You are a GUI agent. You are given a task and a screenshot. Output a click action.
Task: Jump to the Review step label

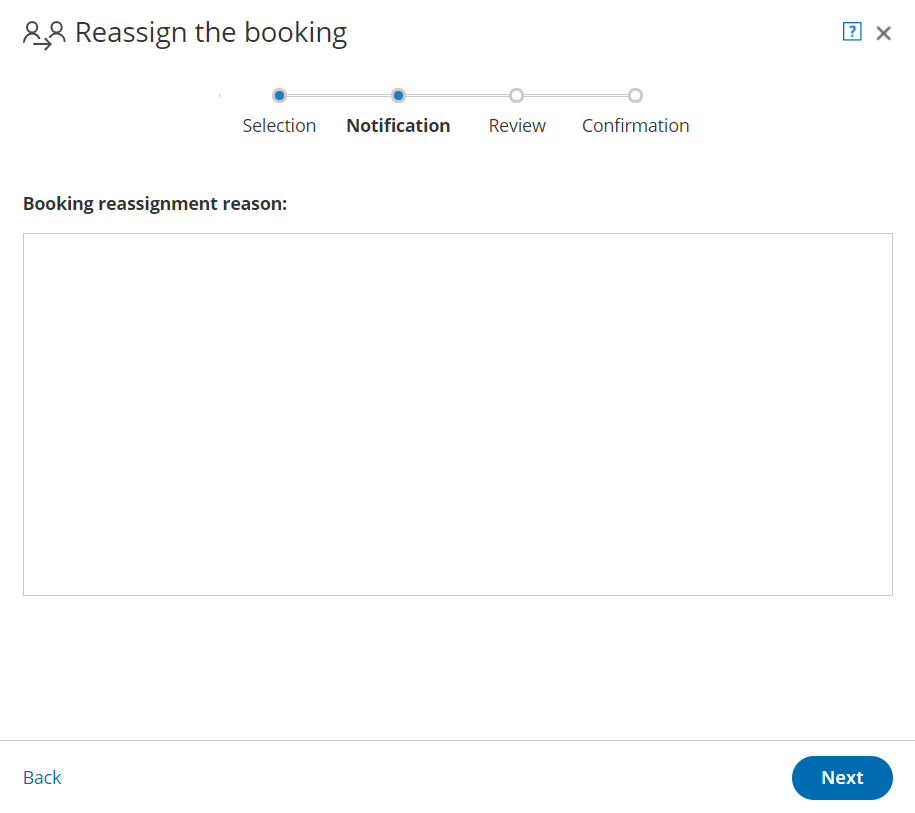517,126
